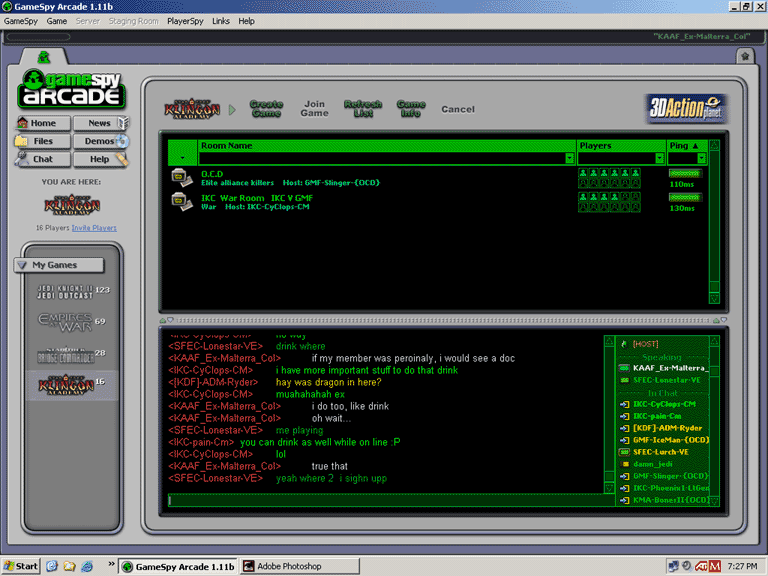Select IKC-CyClops-CM in player list
The width and height of the screenshot is (768, 576).
(664, 404)
